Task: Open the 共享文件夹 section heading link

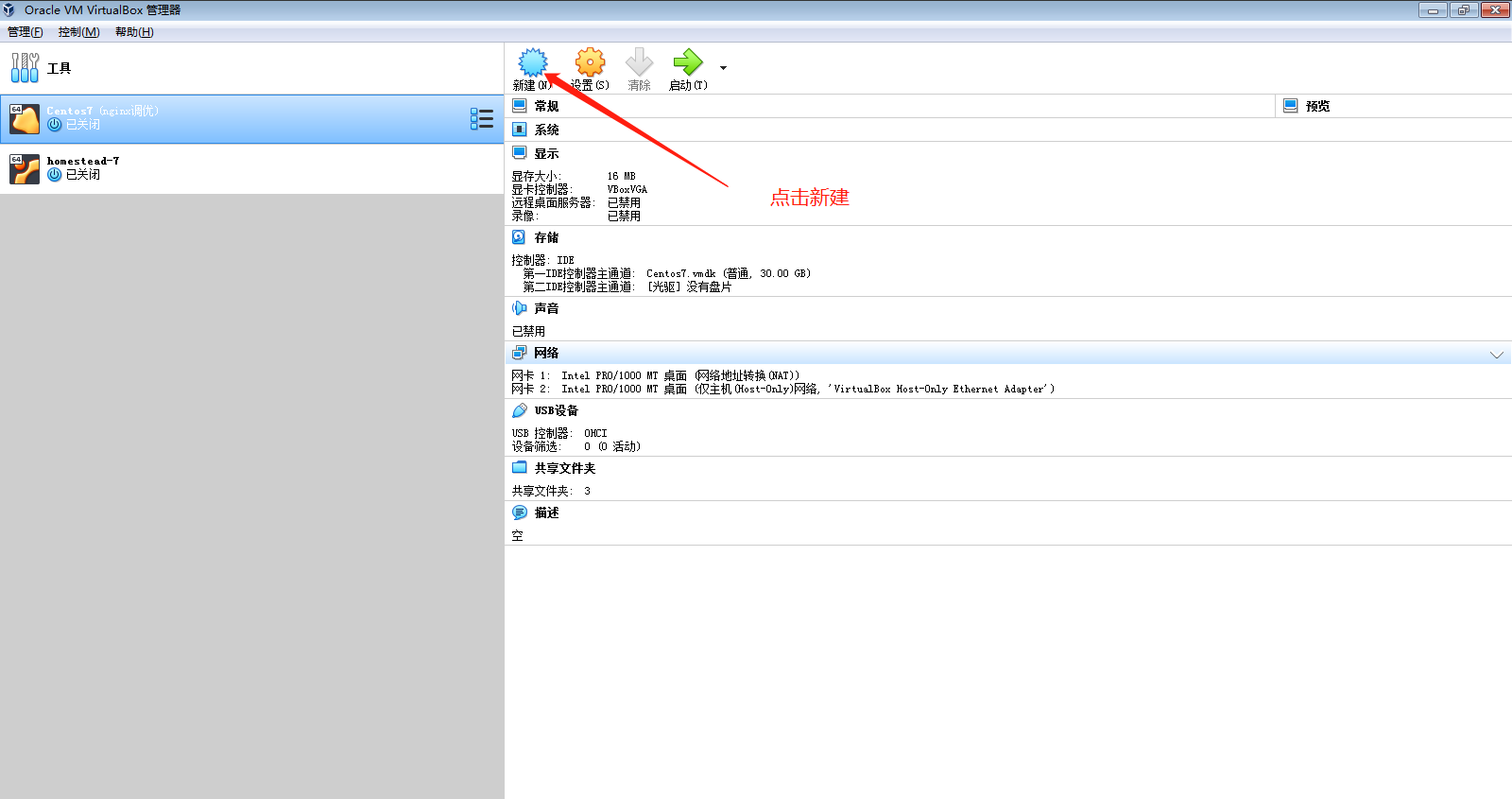Action: coord(565,468)
